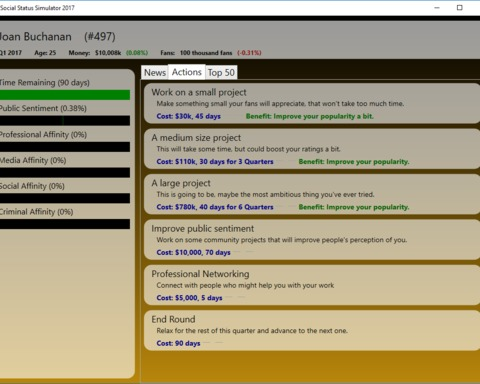
Task: Click the Public Sentiment progress bar
Action: click(x=65, y=121)
